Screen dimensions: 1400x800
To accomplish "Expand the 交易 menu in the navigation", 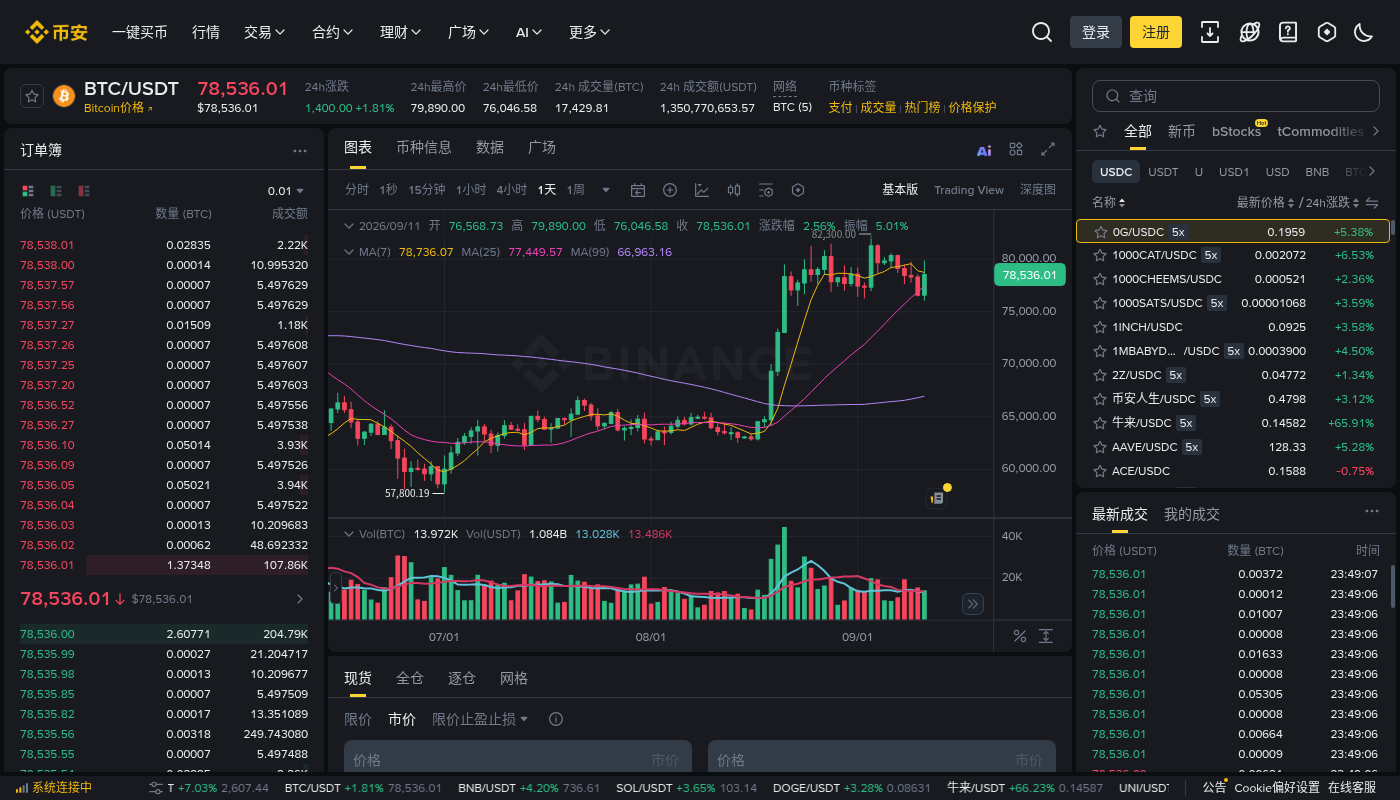I will coord(265,32).
